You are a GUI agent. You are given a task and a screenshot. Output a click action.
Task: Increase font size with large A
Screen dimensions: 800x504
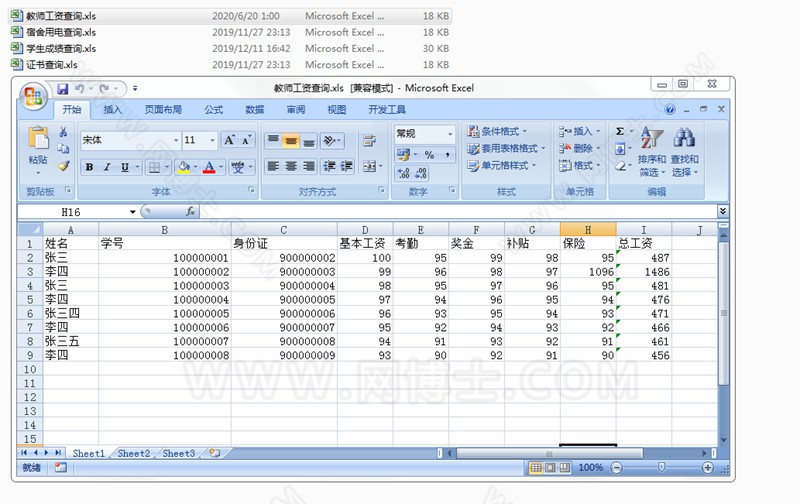click(230, 140)
